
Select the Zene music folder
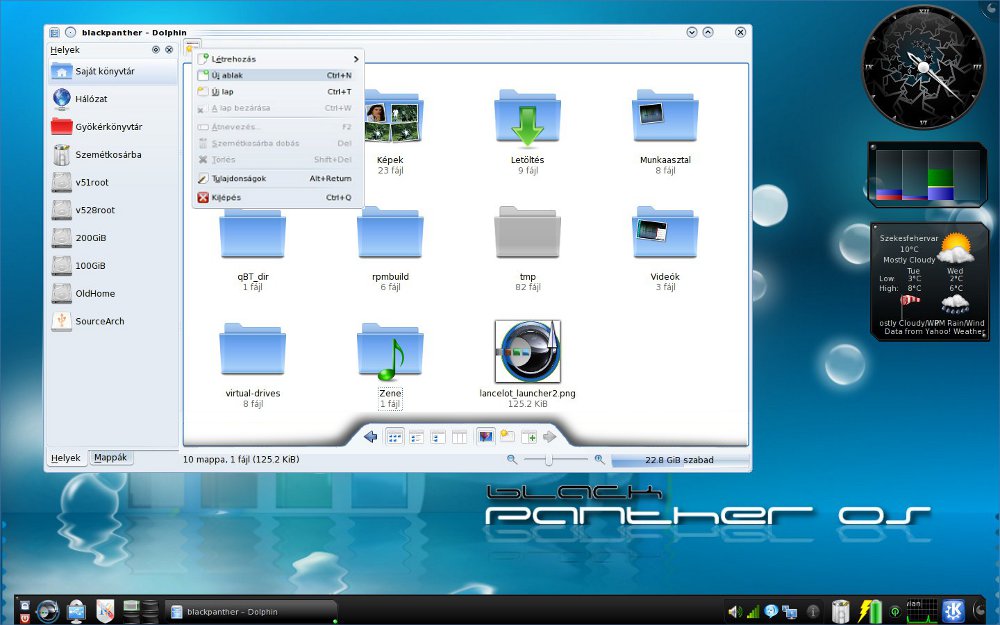pyautogui.click(x=390, y=365)
